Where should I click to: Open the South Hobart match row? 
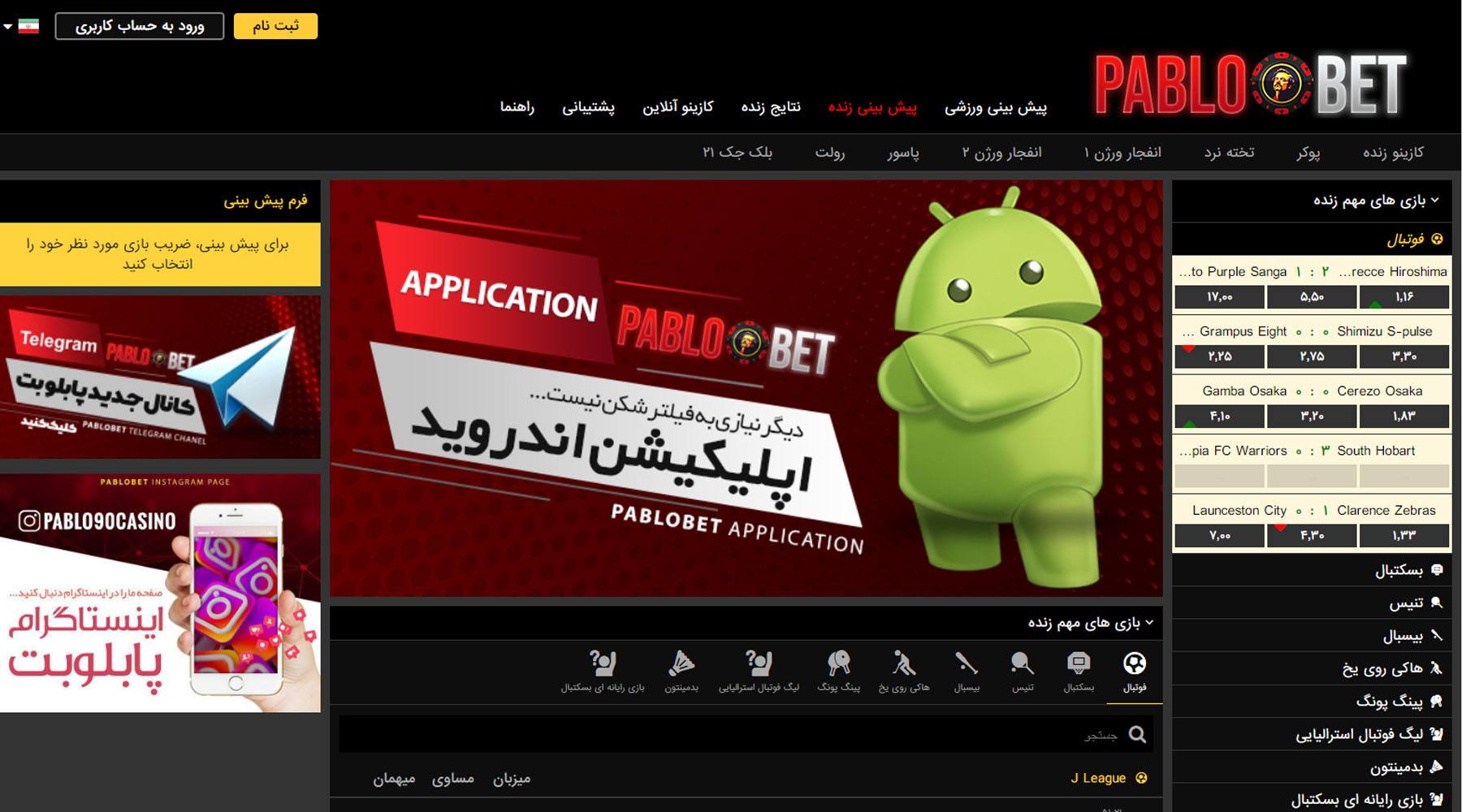click(x=1312, y=451)
